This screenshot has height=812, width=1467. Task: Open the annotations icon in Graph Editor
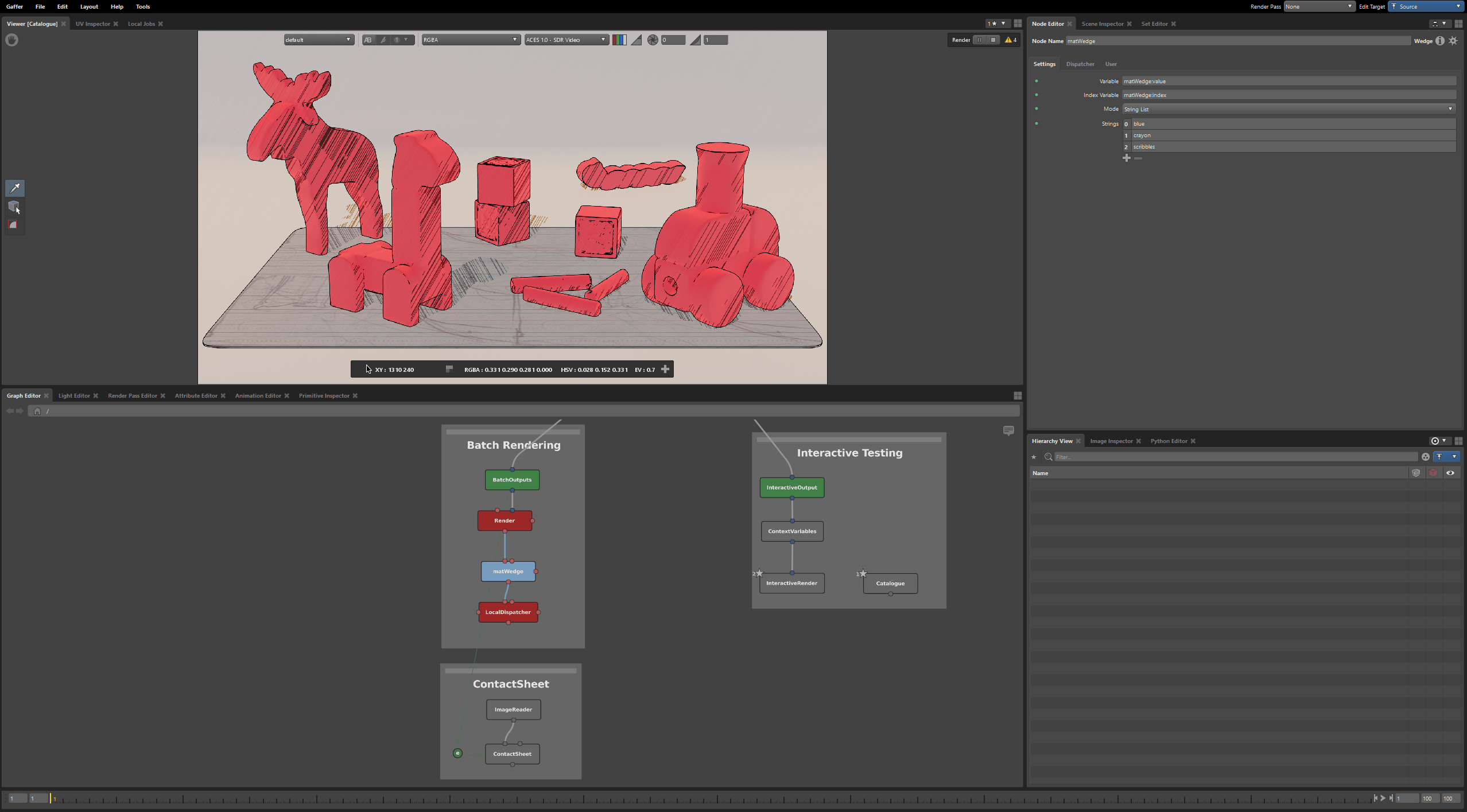pos(1008,430)
